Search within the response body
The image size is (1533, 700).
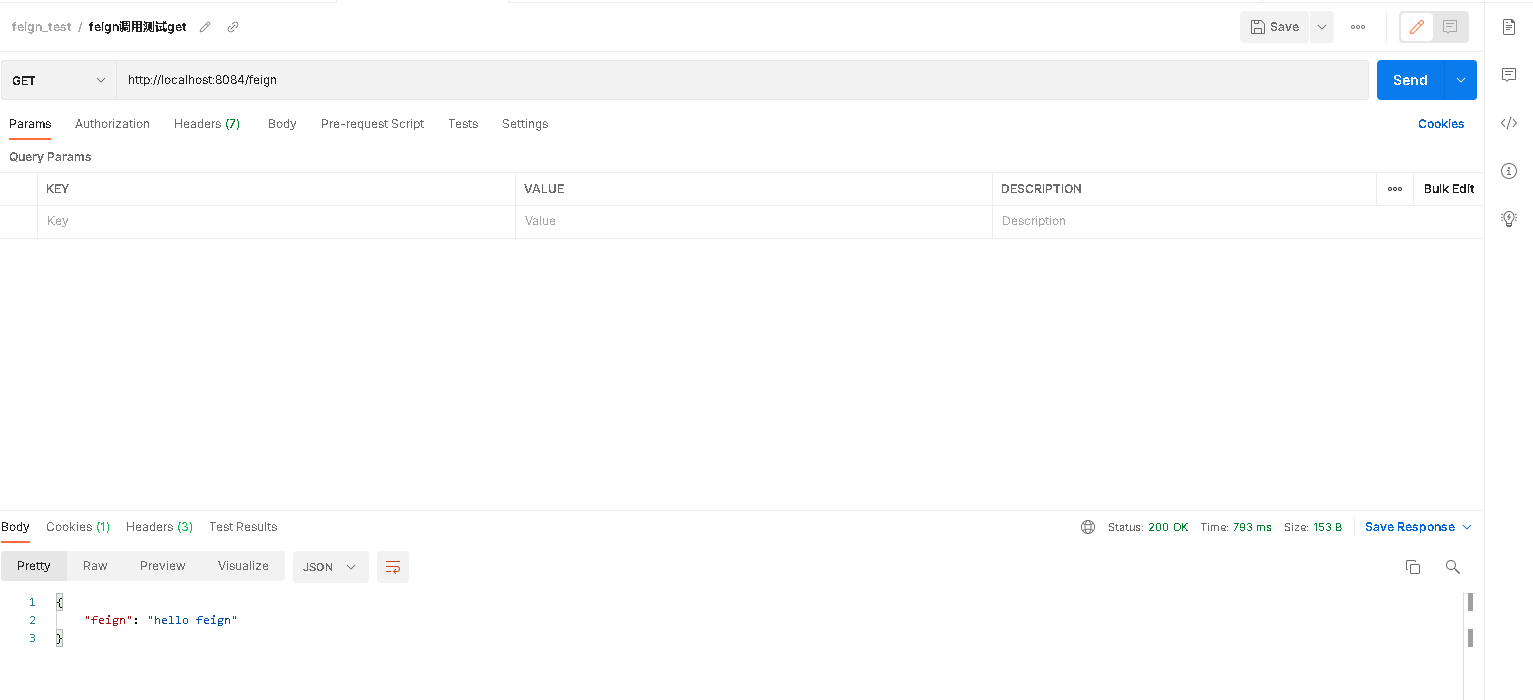coord(1453,567)
